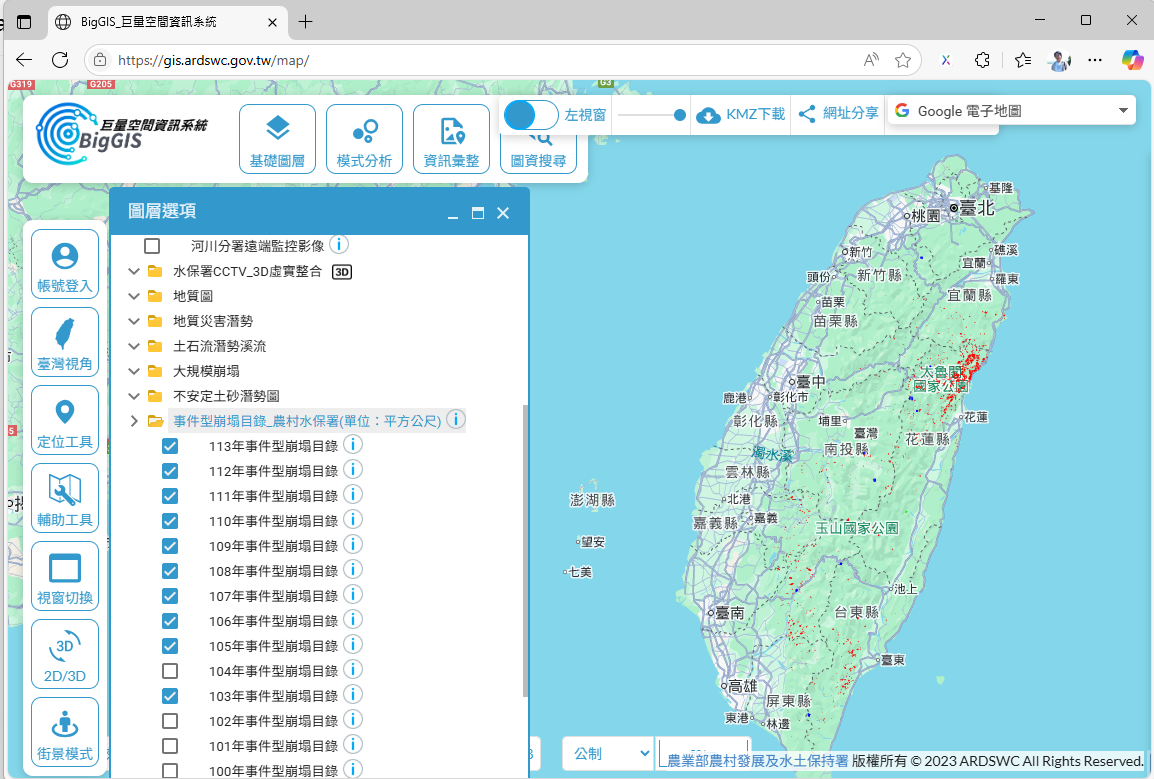Change basemap from Google 電子地圖
The height and width of the screenshot is (779, 1154).
click(1011, 110)
